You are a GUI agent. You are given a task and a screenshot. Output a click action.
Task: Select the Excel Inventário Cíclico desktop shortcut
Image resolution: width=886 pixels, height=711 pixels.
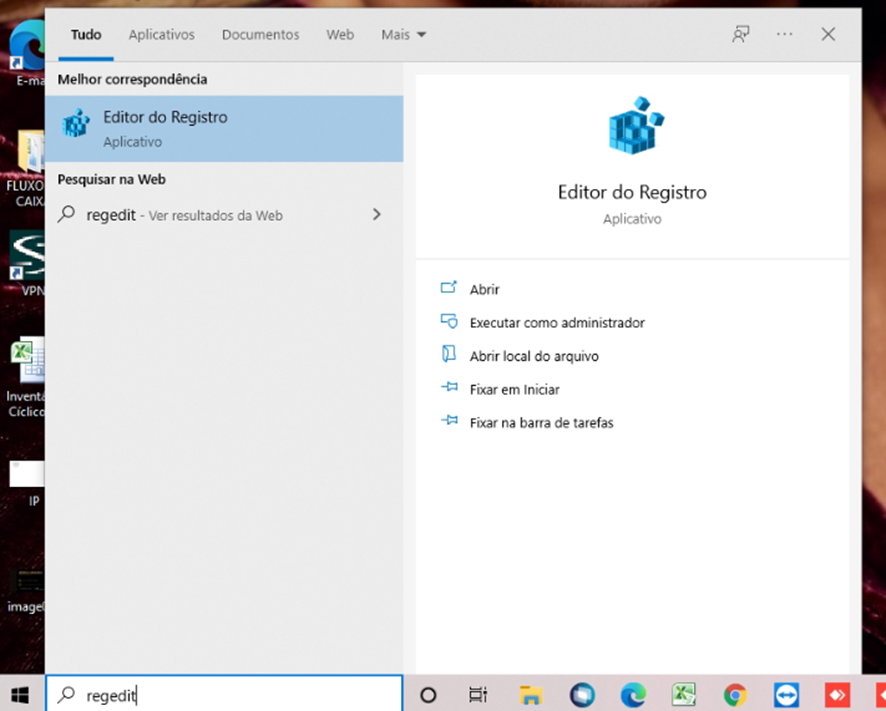[27, 377]
